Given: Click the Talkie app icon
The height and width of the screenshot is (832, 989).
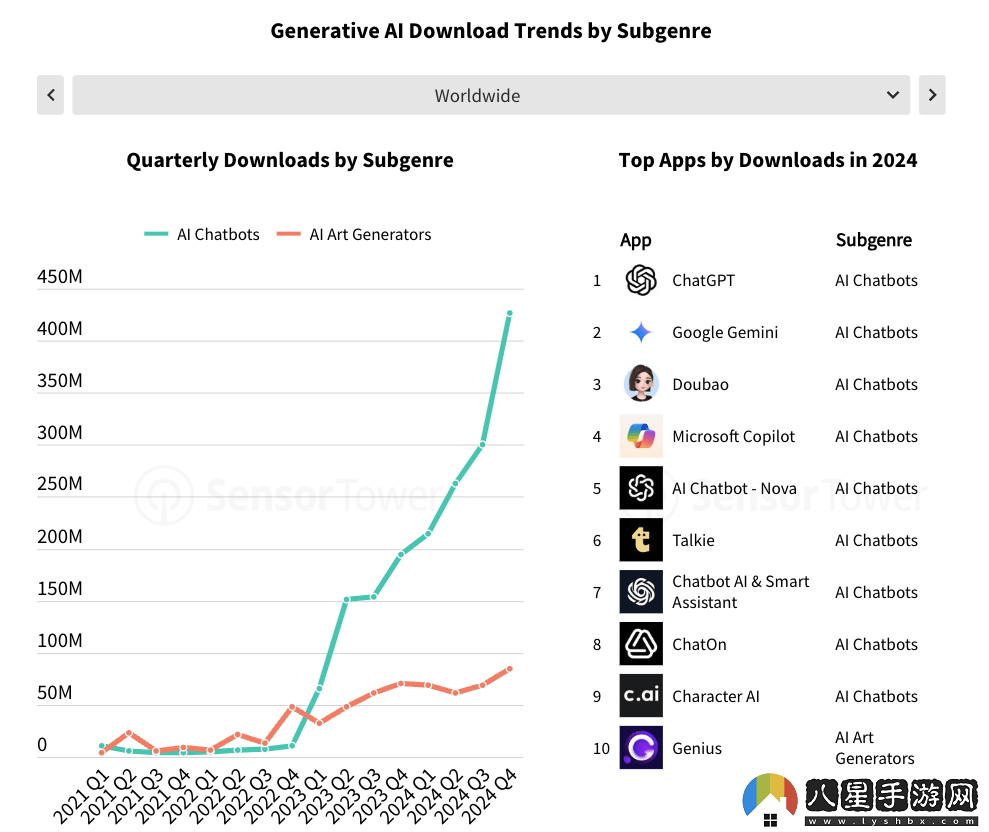Looking at the screenshot, I should pos(641,540).
